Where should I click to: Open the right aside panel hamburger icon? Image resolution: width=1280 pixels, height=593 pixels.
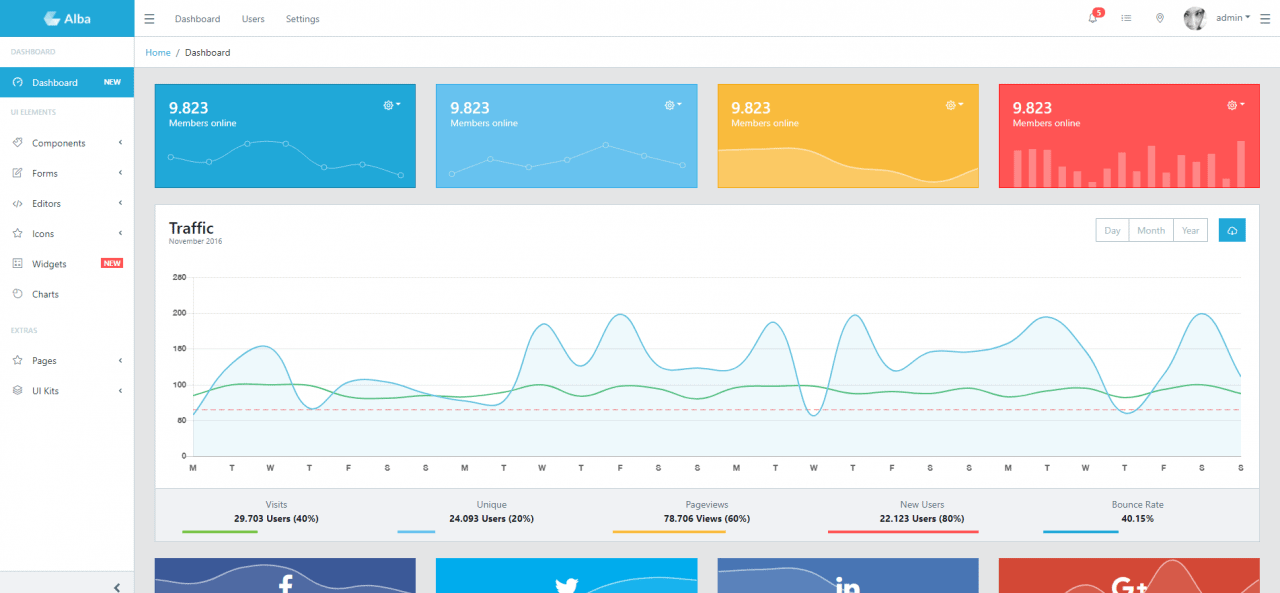coord(1264,18)
